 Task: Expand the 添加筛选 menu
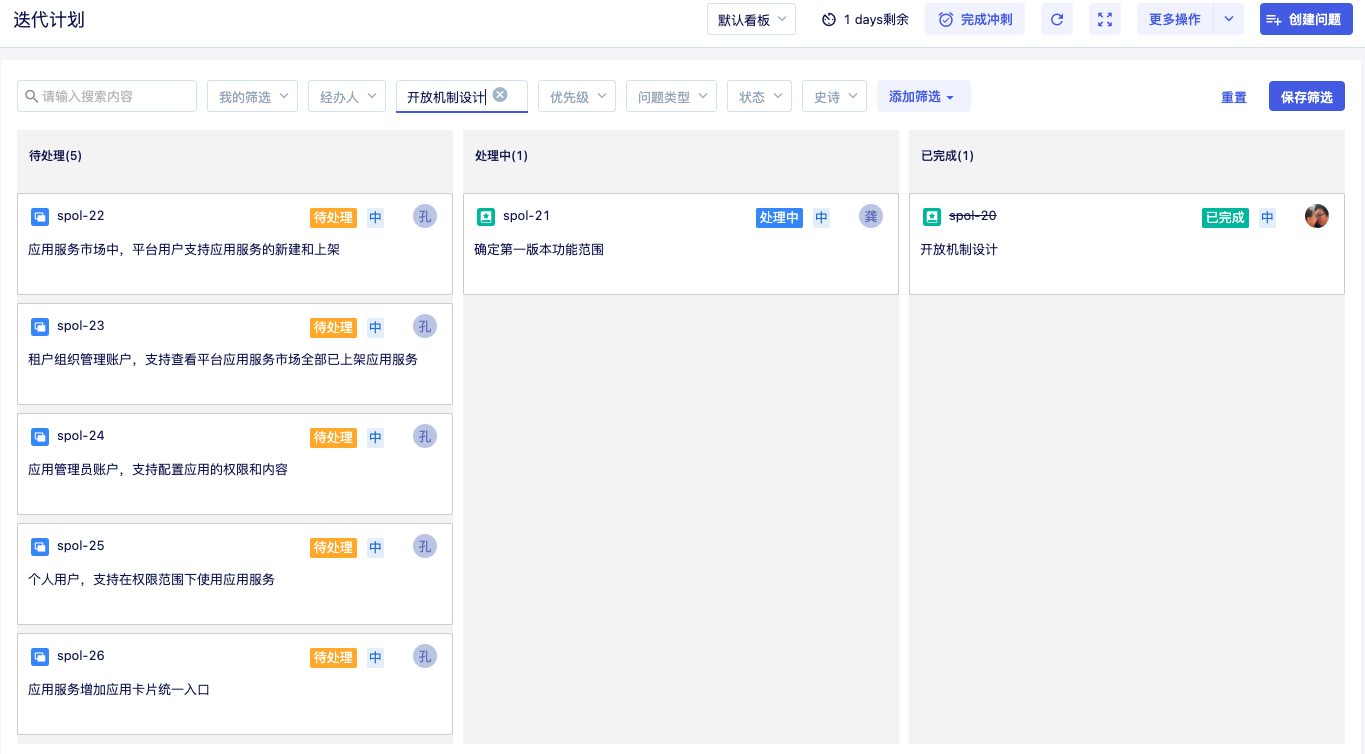coord(924,96)
